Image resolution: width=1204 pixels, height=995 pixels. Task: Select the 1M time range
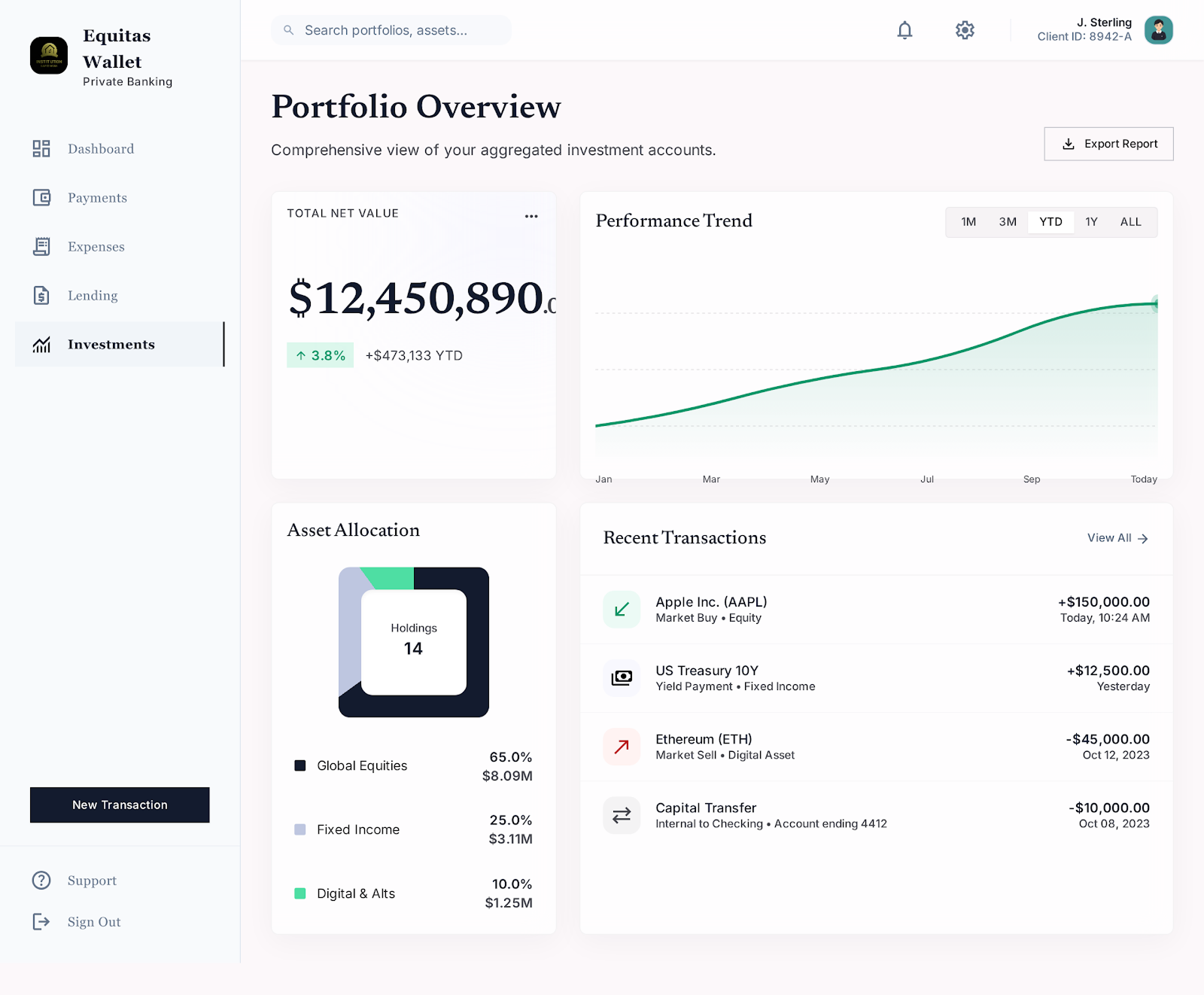pyautogui.click(x=968, y=222)
